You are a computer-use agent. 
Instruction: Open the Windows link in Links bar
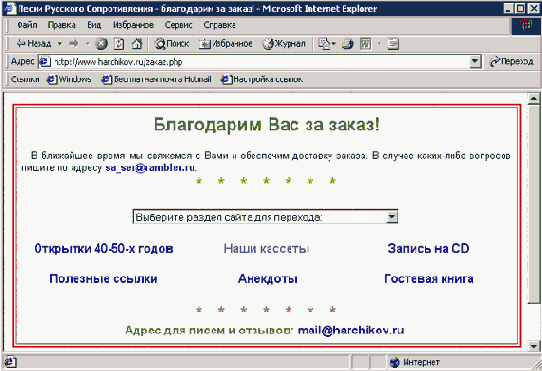click(69, 80)
